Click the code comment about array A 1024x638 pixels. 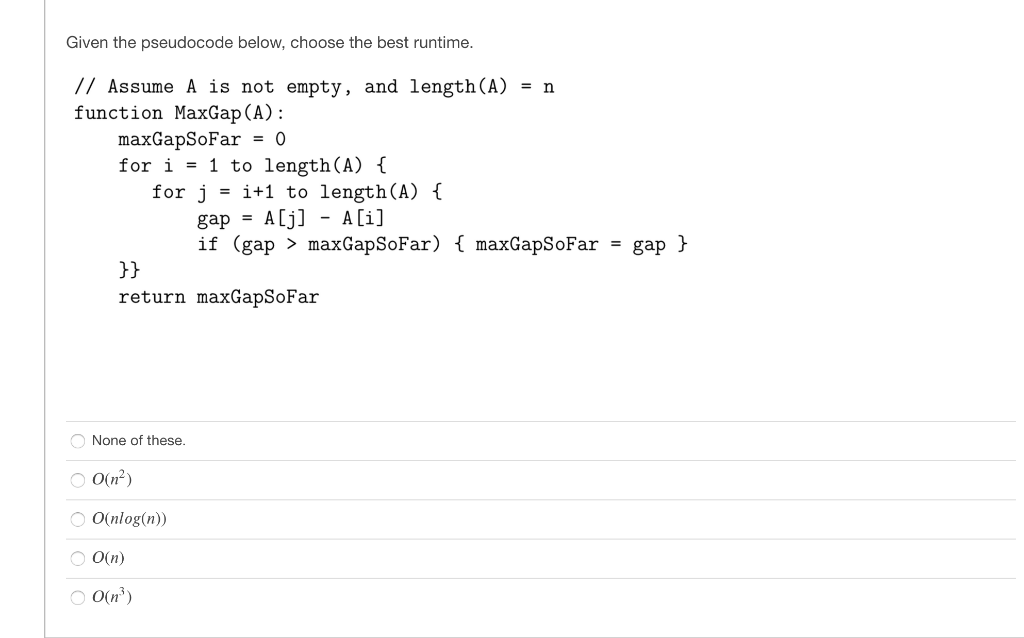(314, 86)
